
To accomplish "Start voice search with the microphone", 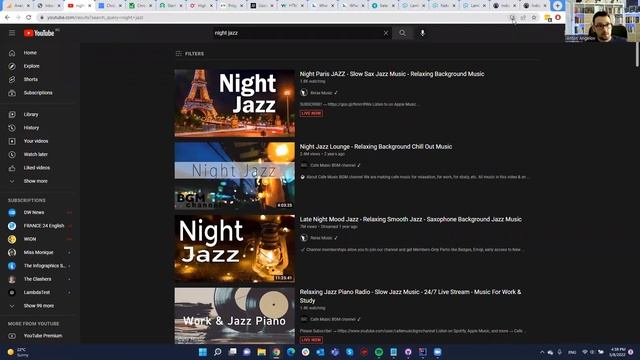I will [422, 33].
